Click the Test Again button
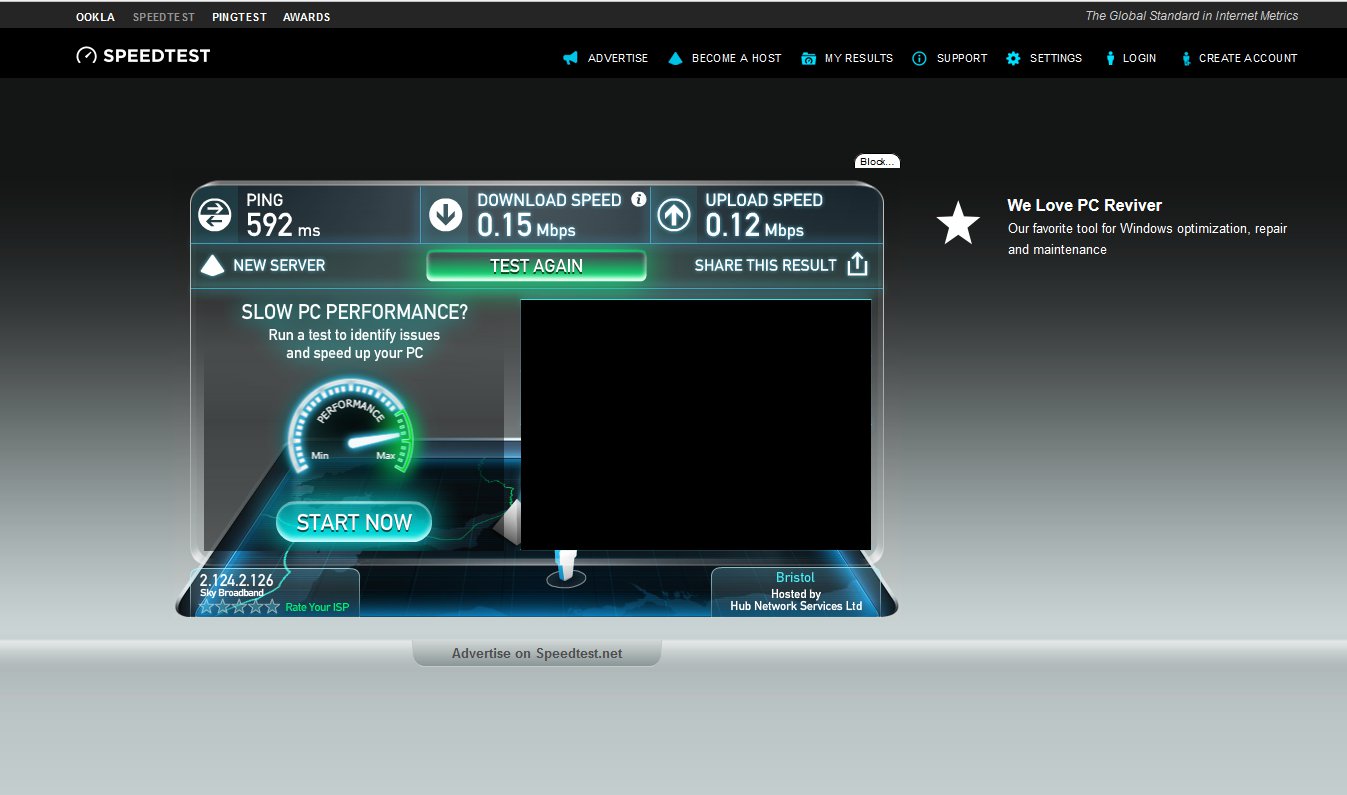Screen dimensions: 1347x795 (x=536, y=266)
